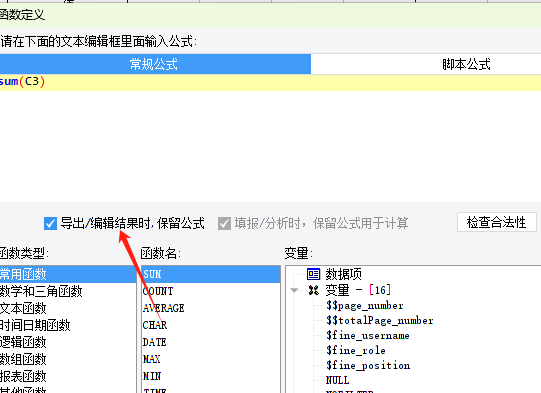Select 时间日期函数 function type
The height and width of the screenshot is (393, 541).
(68, 325)
